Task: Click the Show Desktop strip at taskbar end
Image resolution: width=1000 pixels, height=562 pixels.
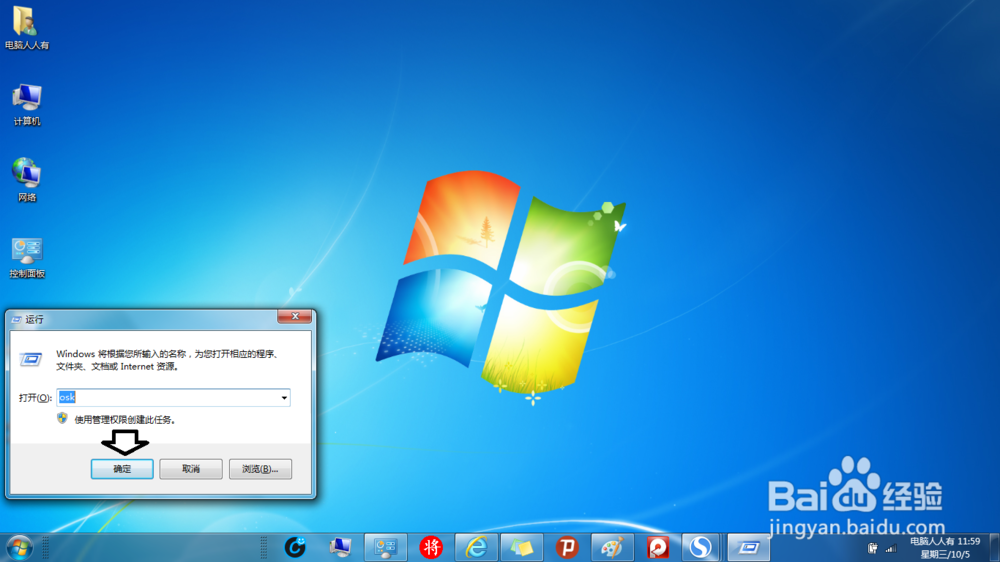Action: click(994, 548)
